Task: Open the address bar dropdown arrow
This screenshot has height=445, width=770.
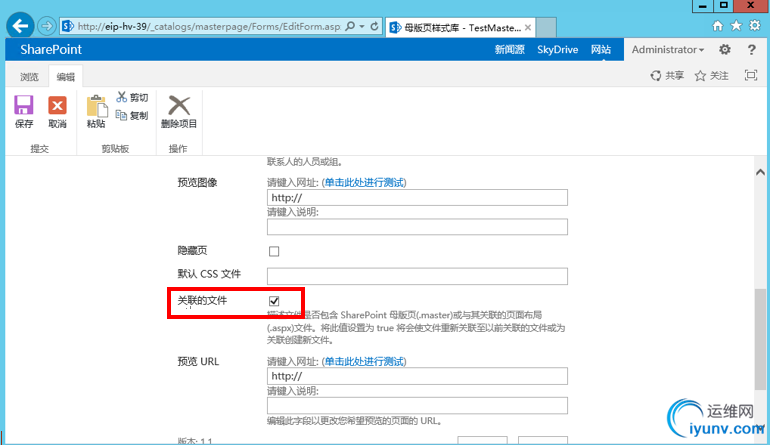Action: tap(362, 27)
